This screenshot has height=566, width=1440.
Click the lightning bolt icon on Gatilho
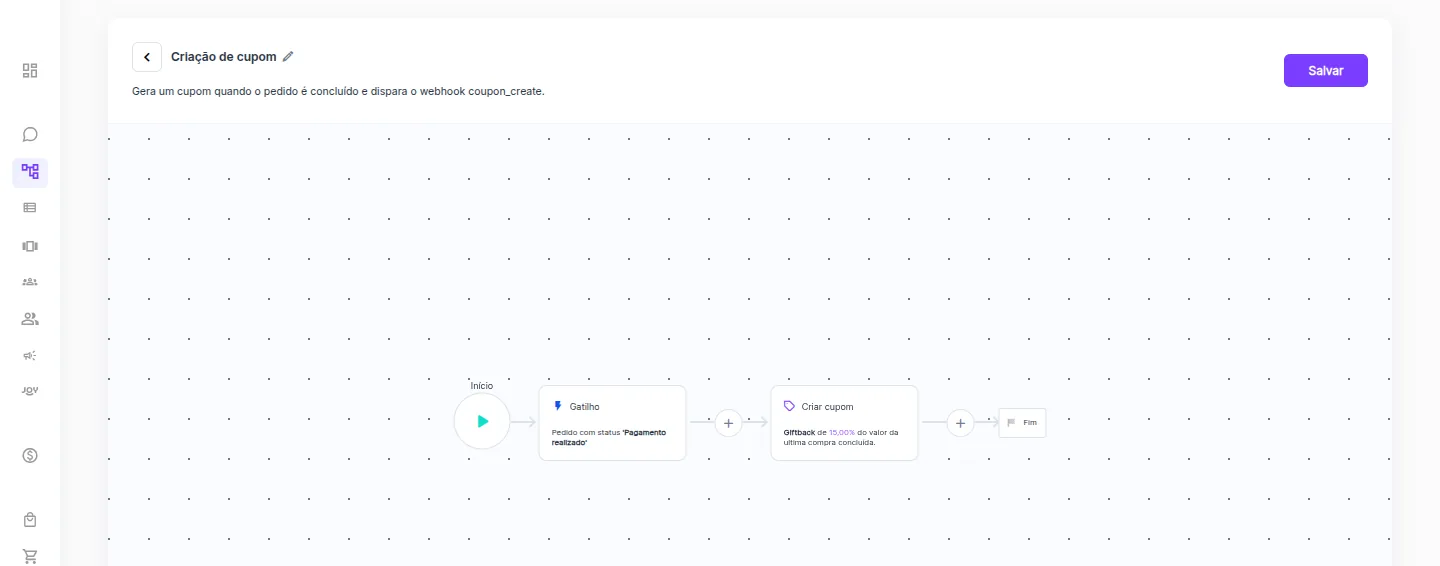(x=558, y=406)
